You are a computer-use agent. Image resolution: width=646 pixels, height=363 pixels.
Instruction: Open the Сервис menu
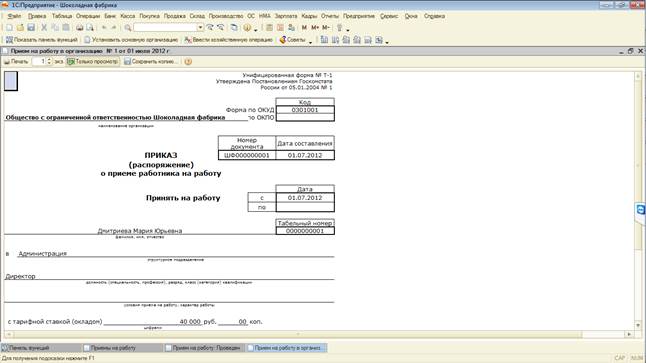pos(389,16)
